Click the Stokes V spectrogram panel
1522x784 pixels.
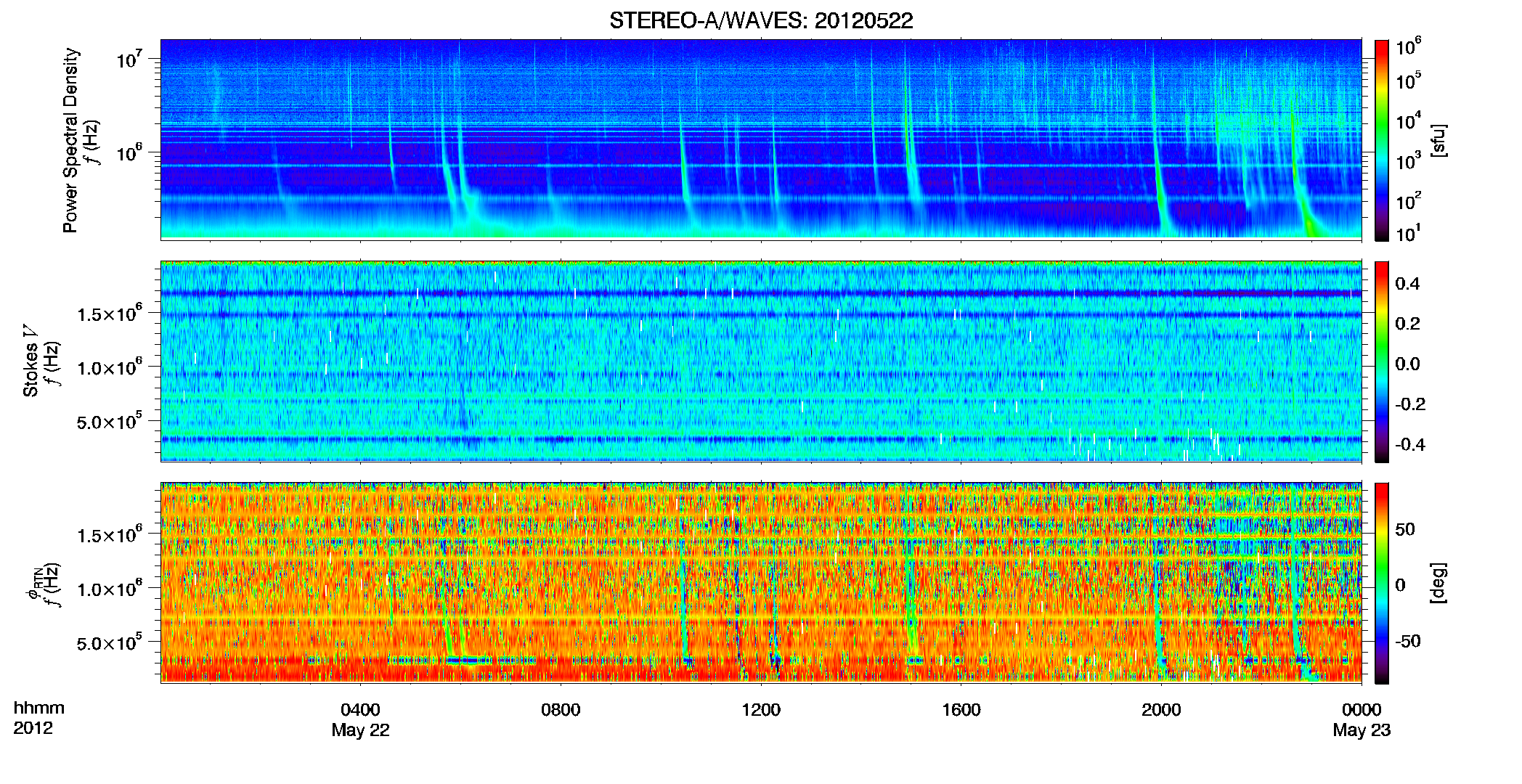(761, 362)
